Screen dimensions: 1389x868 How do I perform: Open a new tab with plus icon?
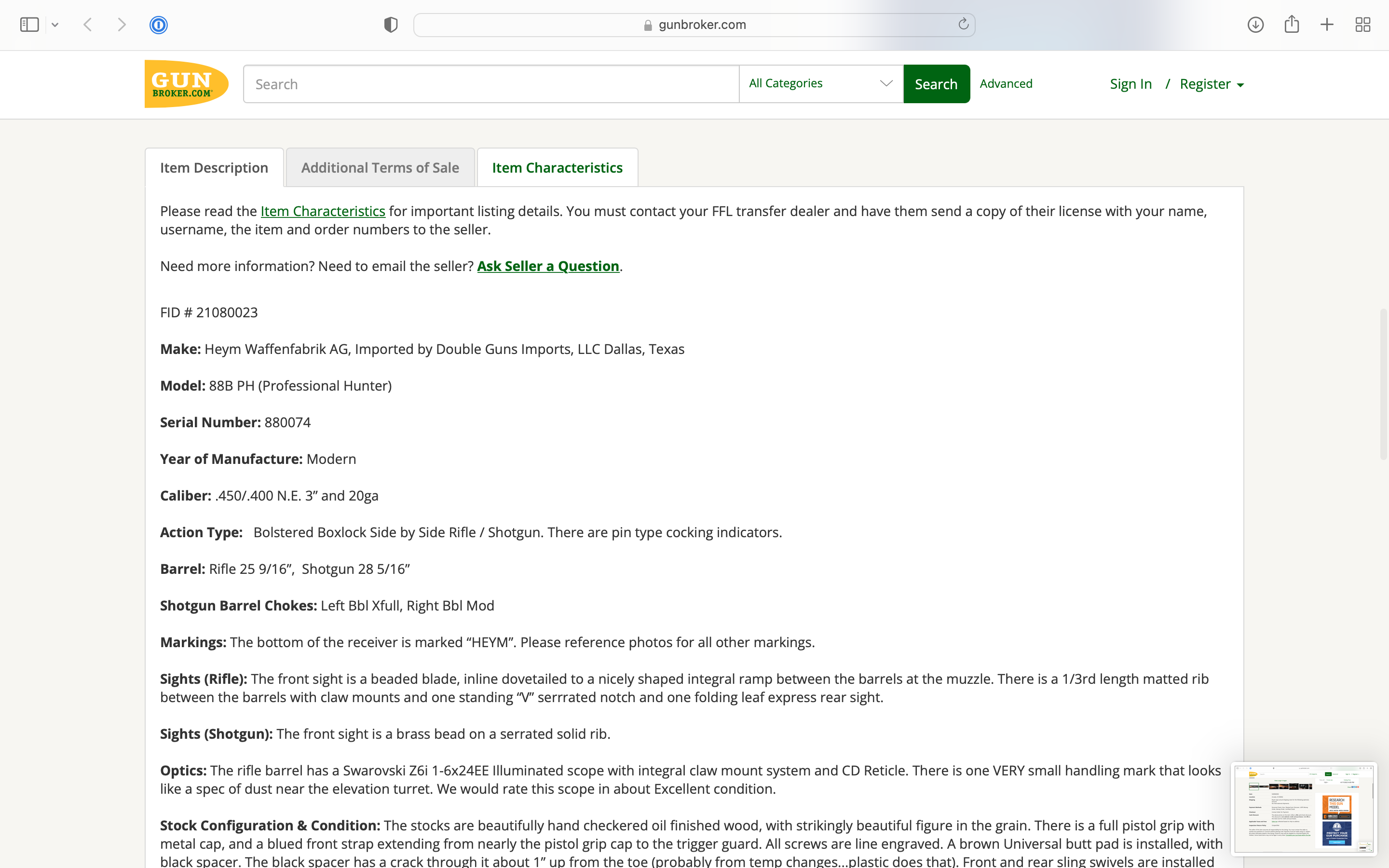[x=1327, y=25]
